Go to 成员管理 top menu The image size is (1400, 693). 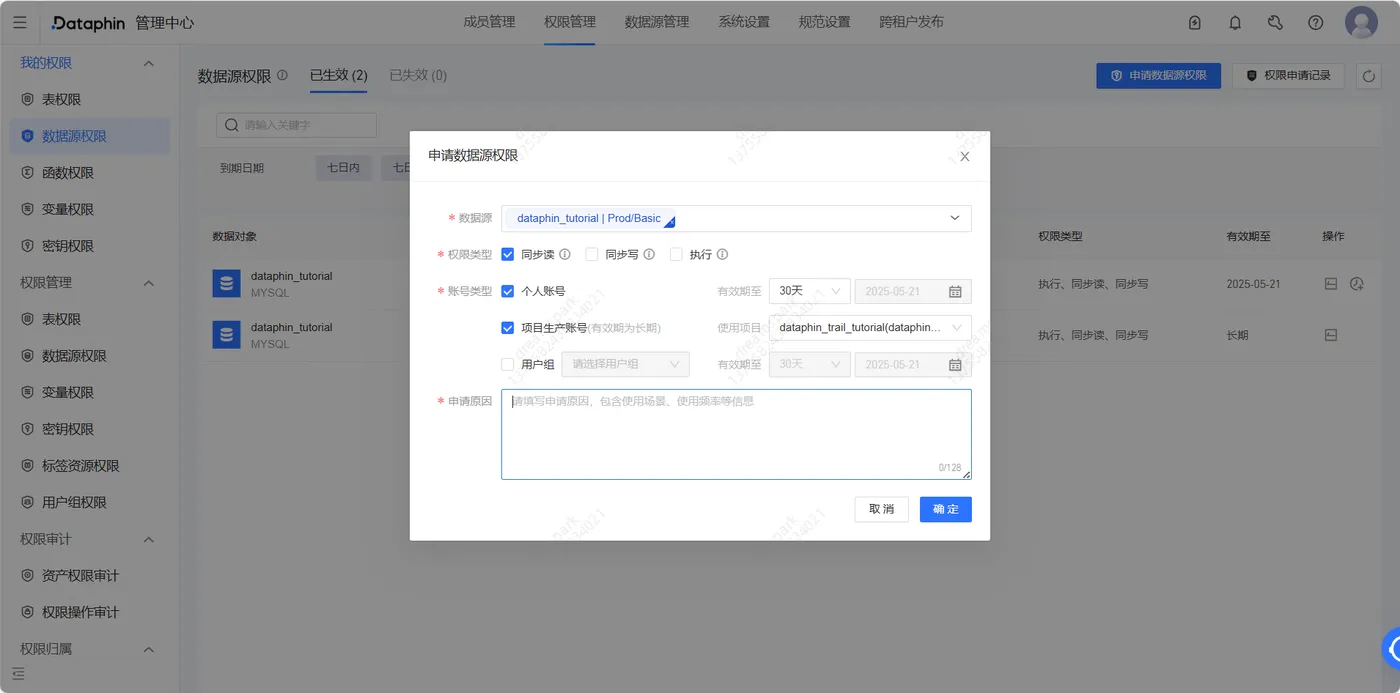click(490, 22)
